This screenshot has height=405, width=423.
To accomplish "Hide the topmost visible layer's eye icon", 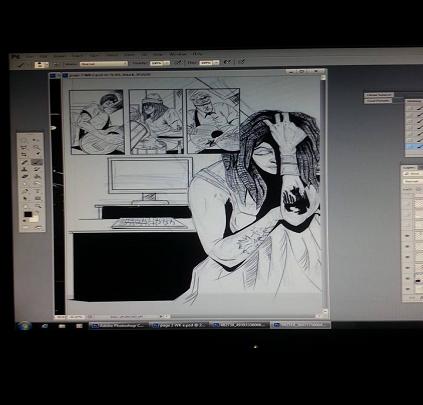I will (407, 236).
